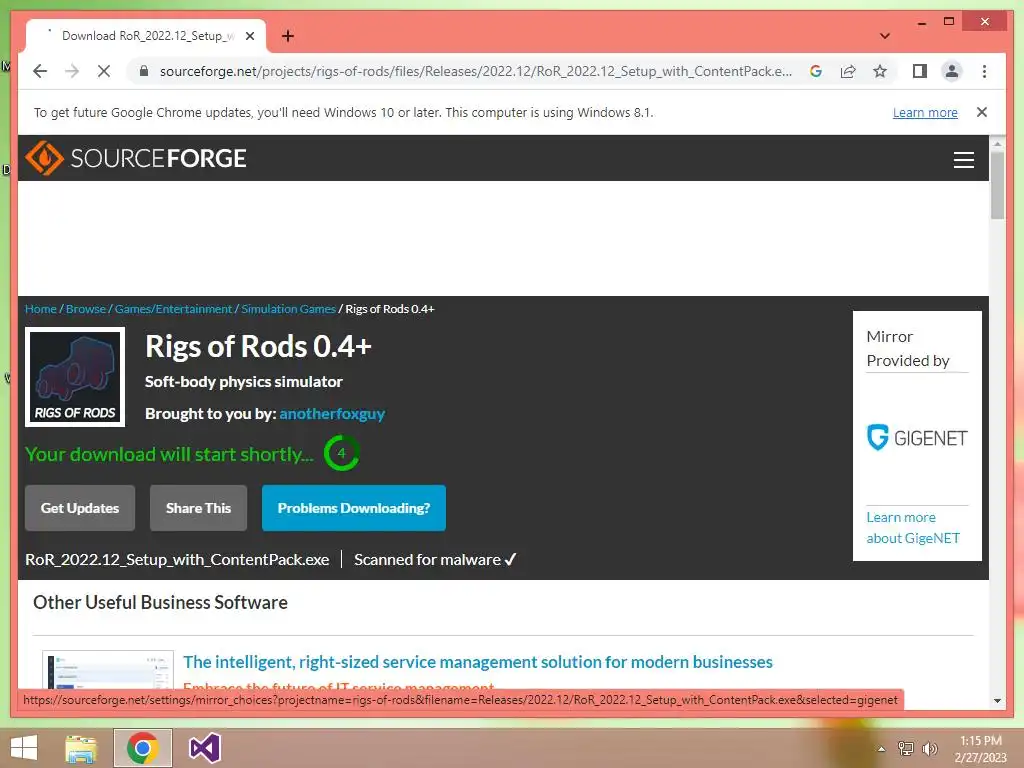Select the Download RoR_2022.12_Setup tab

pos(145,36)
